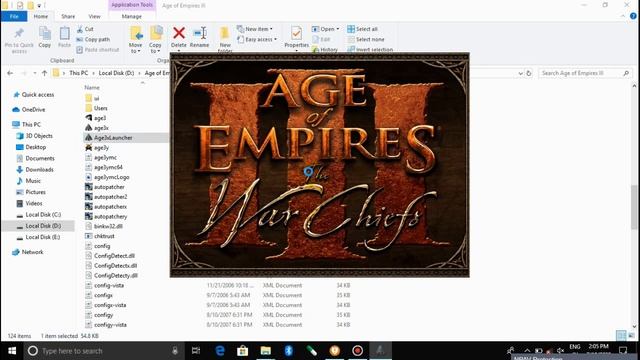Viewport: 640px width, 360px height.
Task: Click This PC in the address bar
Action: [78, 73]
